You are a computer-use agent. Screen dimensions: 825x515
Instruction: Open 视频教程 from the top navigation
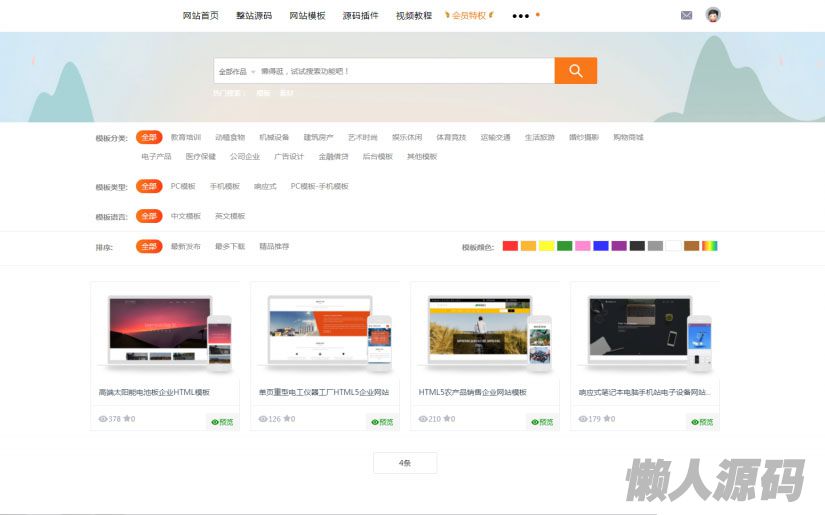pos(414,16)
